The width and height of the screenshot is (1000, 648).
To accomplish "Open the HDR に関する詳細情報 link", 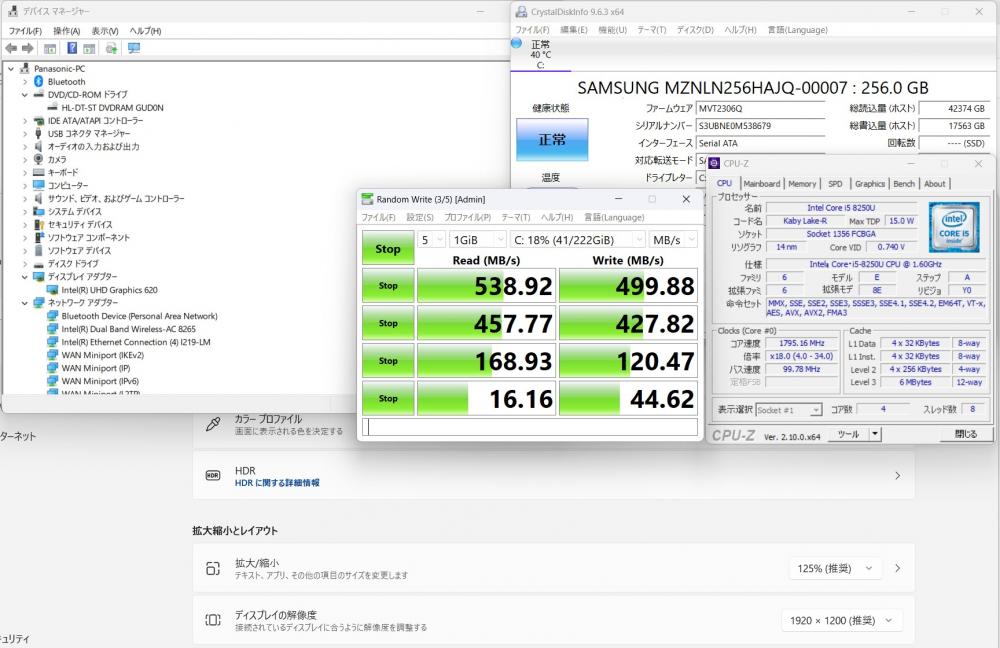I will click(277, 483).
